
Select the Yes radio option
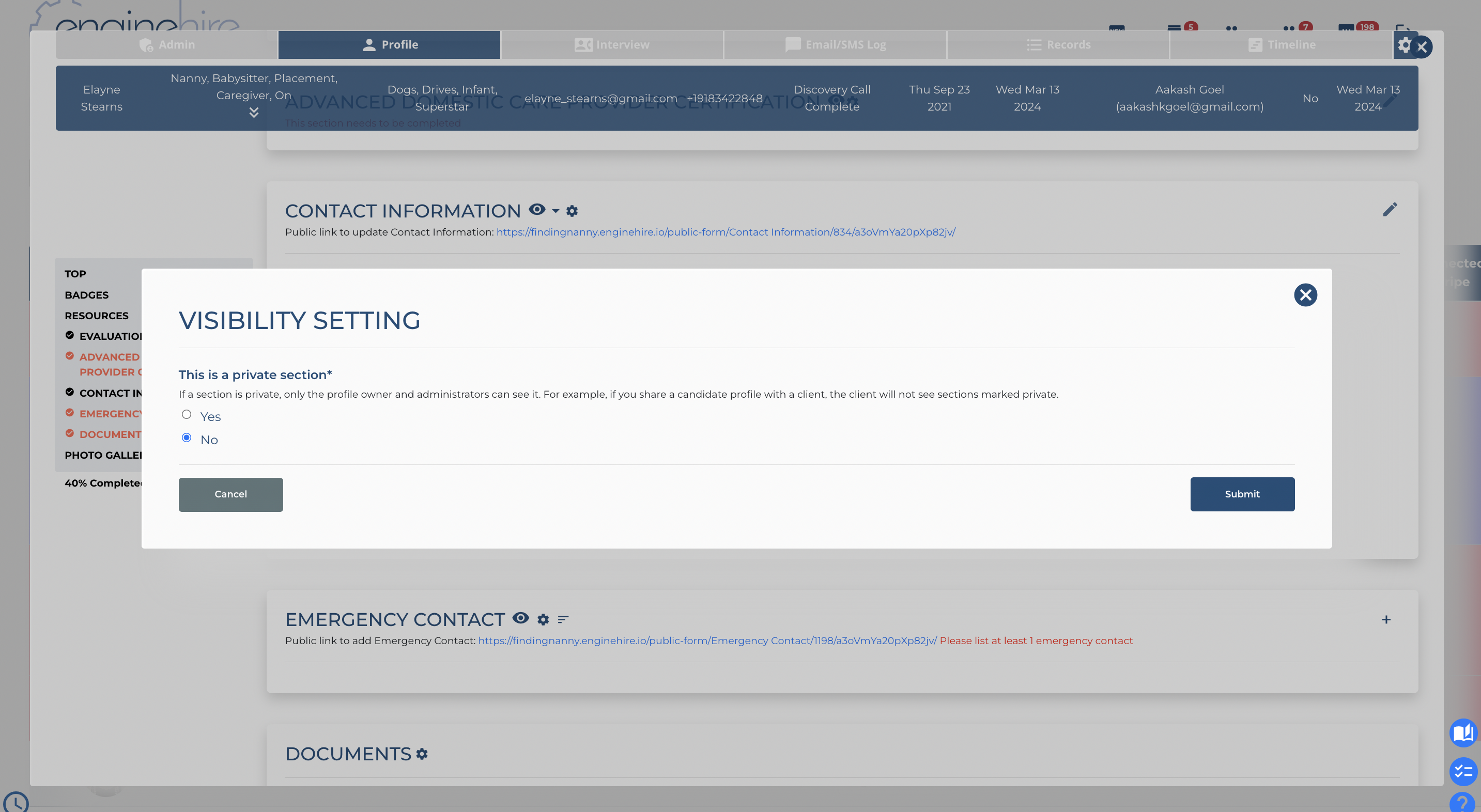186,414
